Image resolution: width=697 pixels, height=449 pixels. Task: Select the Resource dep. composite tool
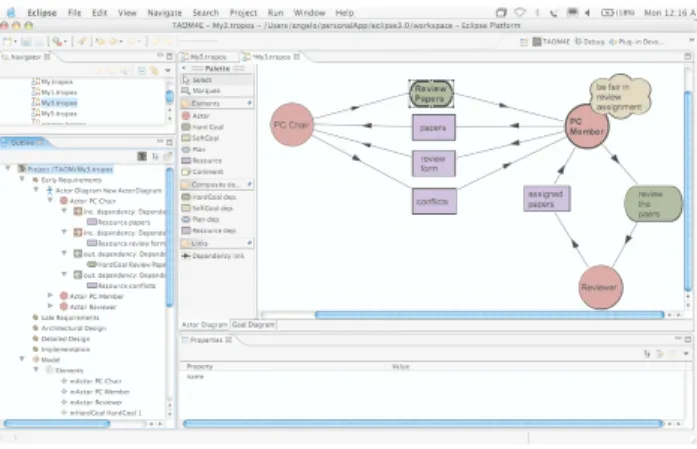point(216,230)
